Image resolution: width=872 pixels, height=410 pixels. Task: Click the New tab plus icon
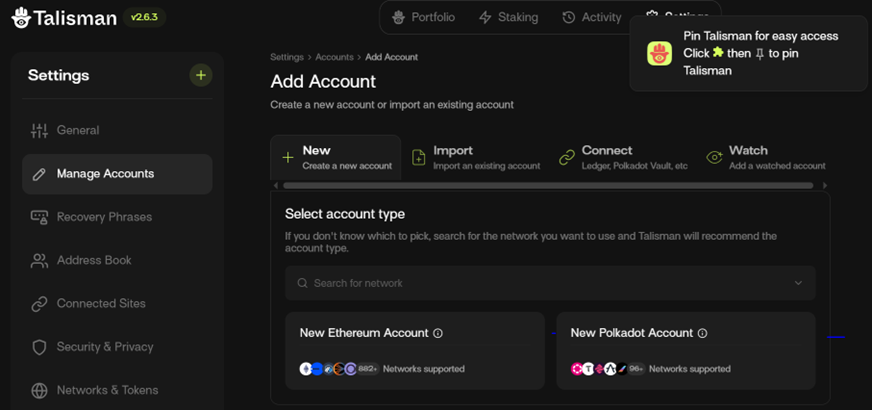[x=288, y=157]
